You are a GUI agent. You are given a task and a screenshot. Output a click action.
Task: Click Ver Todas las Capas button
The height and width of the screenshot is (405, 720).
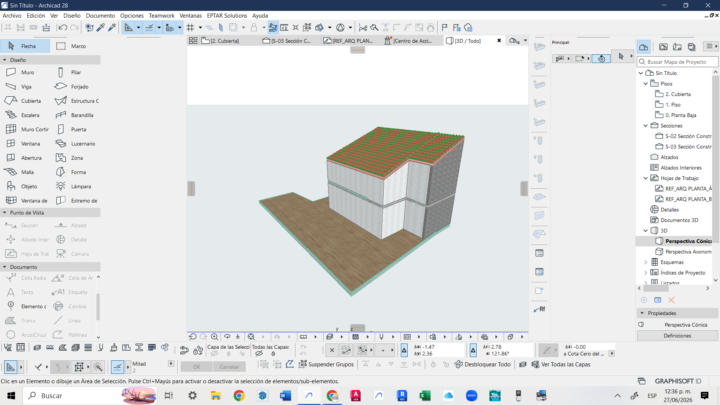561,364
